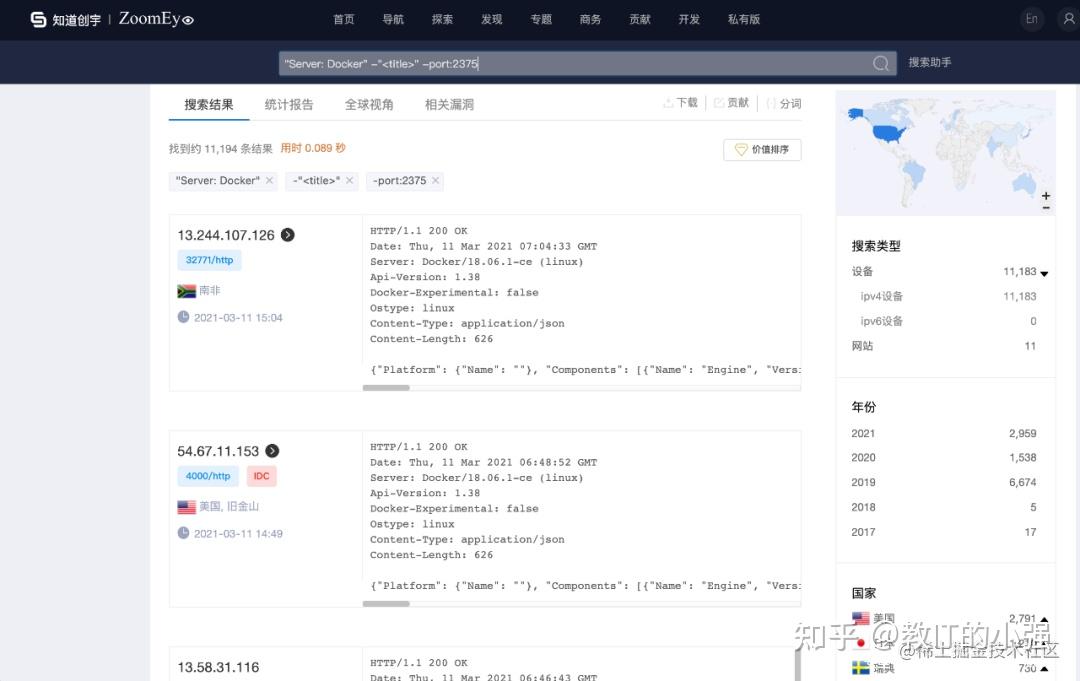Switch to the 统计报告 tab

tap(289, 103)
